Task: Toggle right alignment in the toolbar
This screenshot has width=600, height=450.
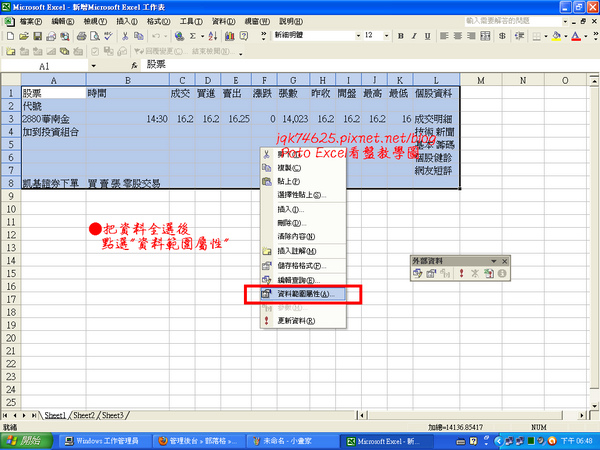Action: 471,36
